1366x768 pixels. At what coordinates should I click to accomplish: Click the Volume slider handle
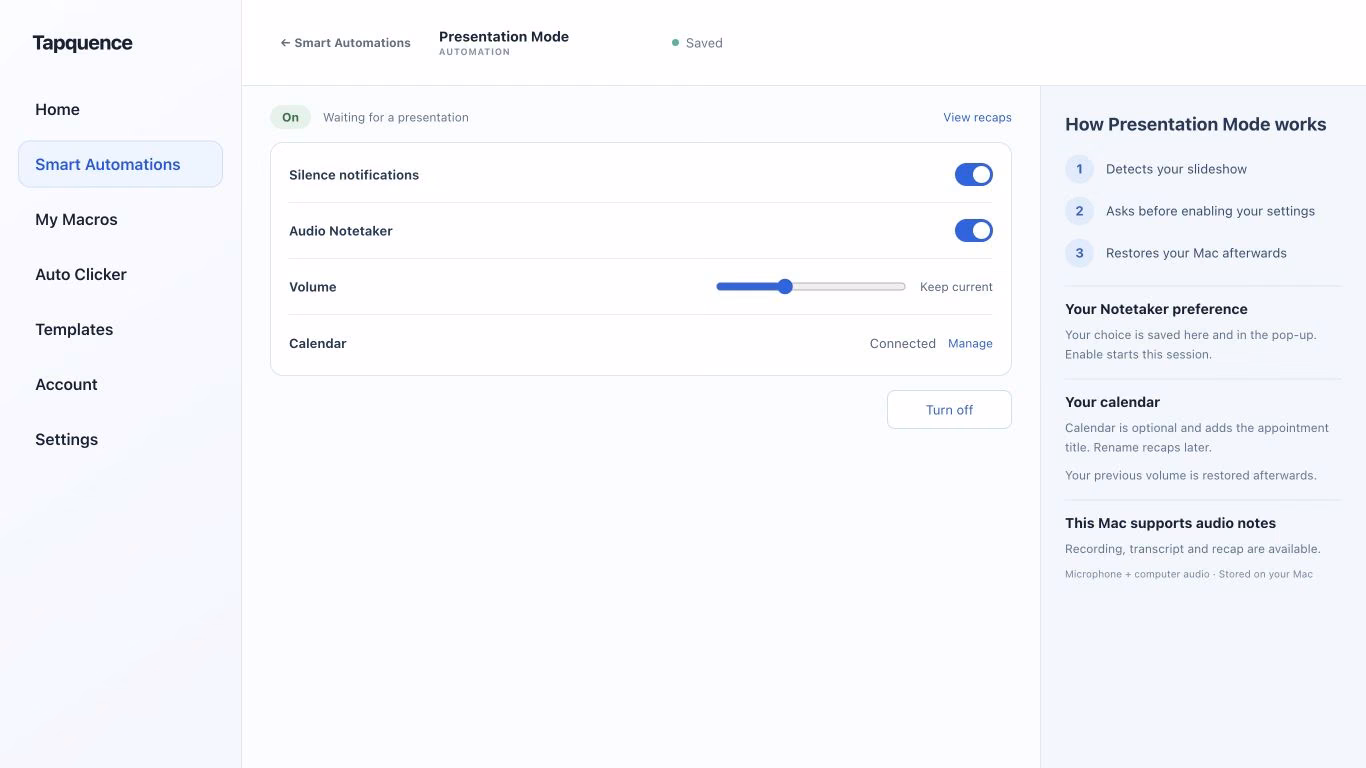coord(785,287)
